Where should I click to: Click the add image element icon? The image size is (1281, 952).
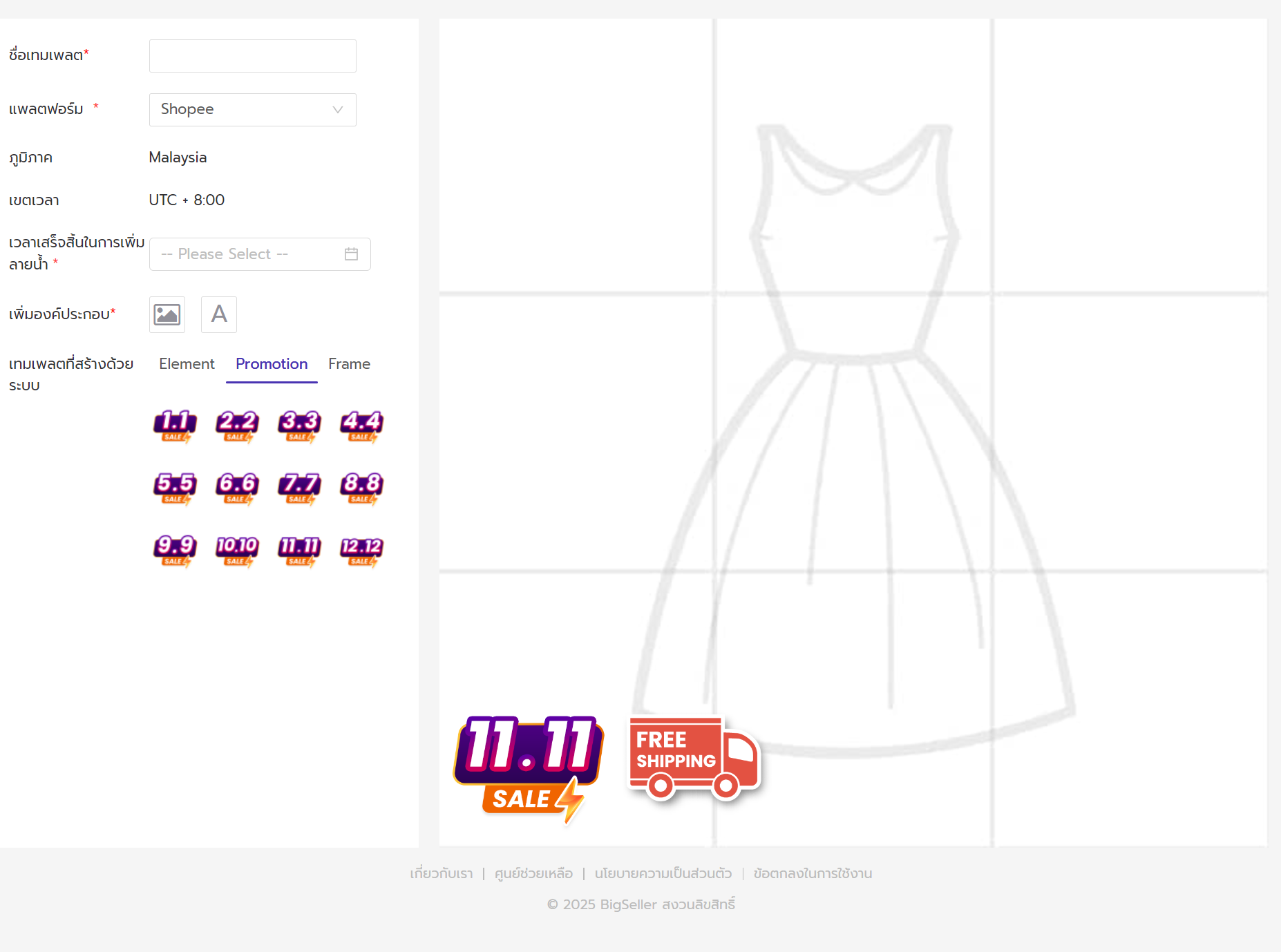pos(167,315)
